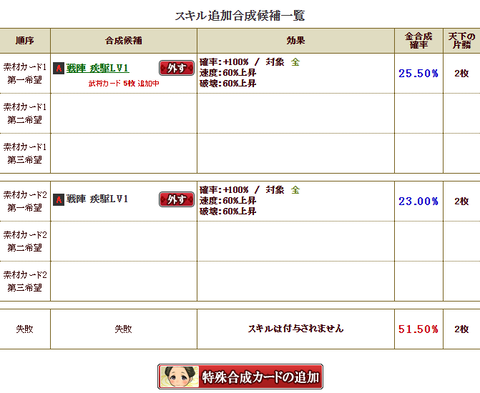
Task: Click 速度:60%上昇 in 素材カード1 row
Action: (x=228, y=73)
